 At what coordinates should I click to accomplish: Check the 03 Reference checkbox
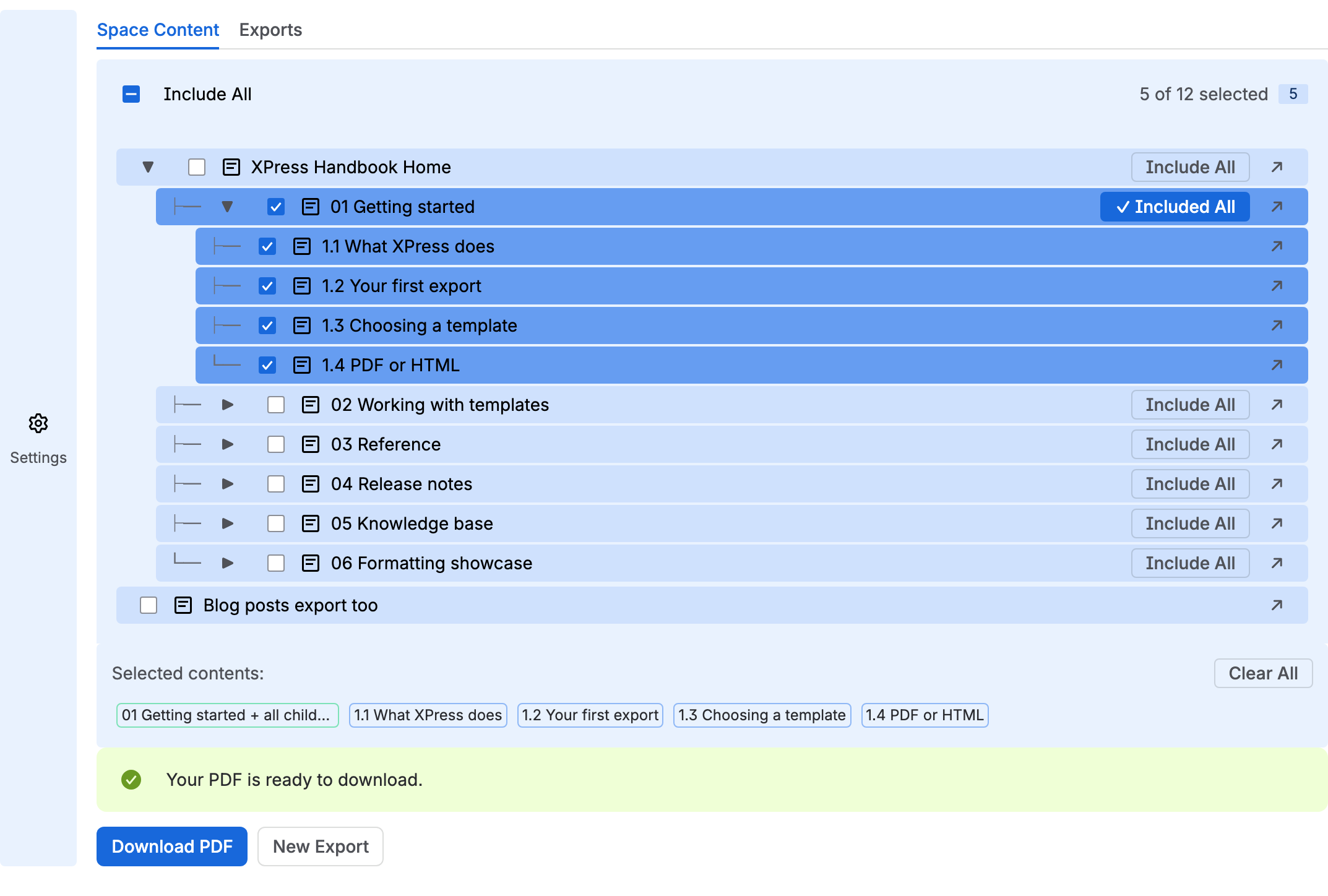pos(276,444)
